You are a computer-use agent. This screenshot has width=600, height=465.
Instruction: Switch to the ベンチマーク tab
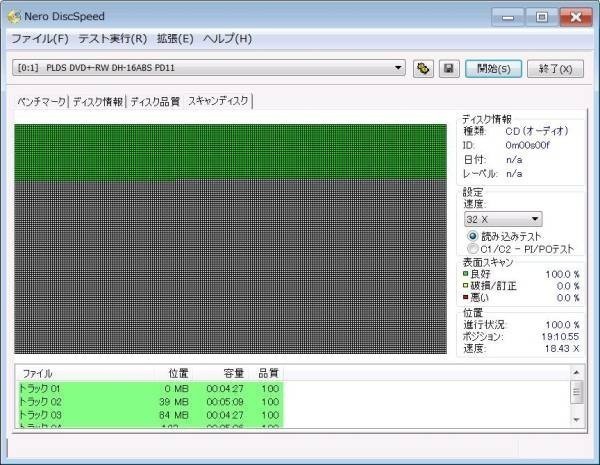point(41,102)
